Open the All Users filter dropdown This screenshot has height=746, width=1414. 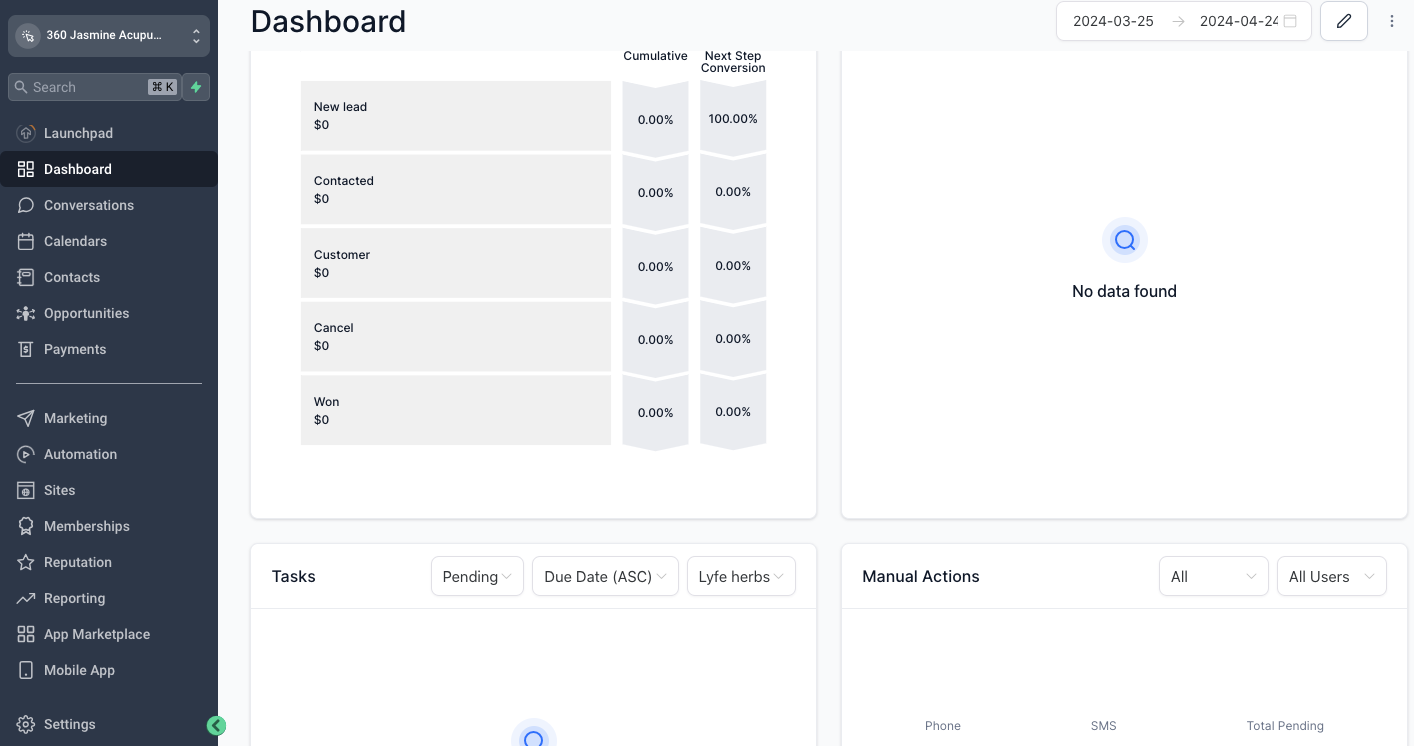tap(1331, 576)
